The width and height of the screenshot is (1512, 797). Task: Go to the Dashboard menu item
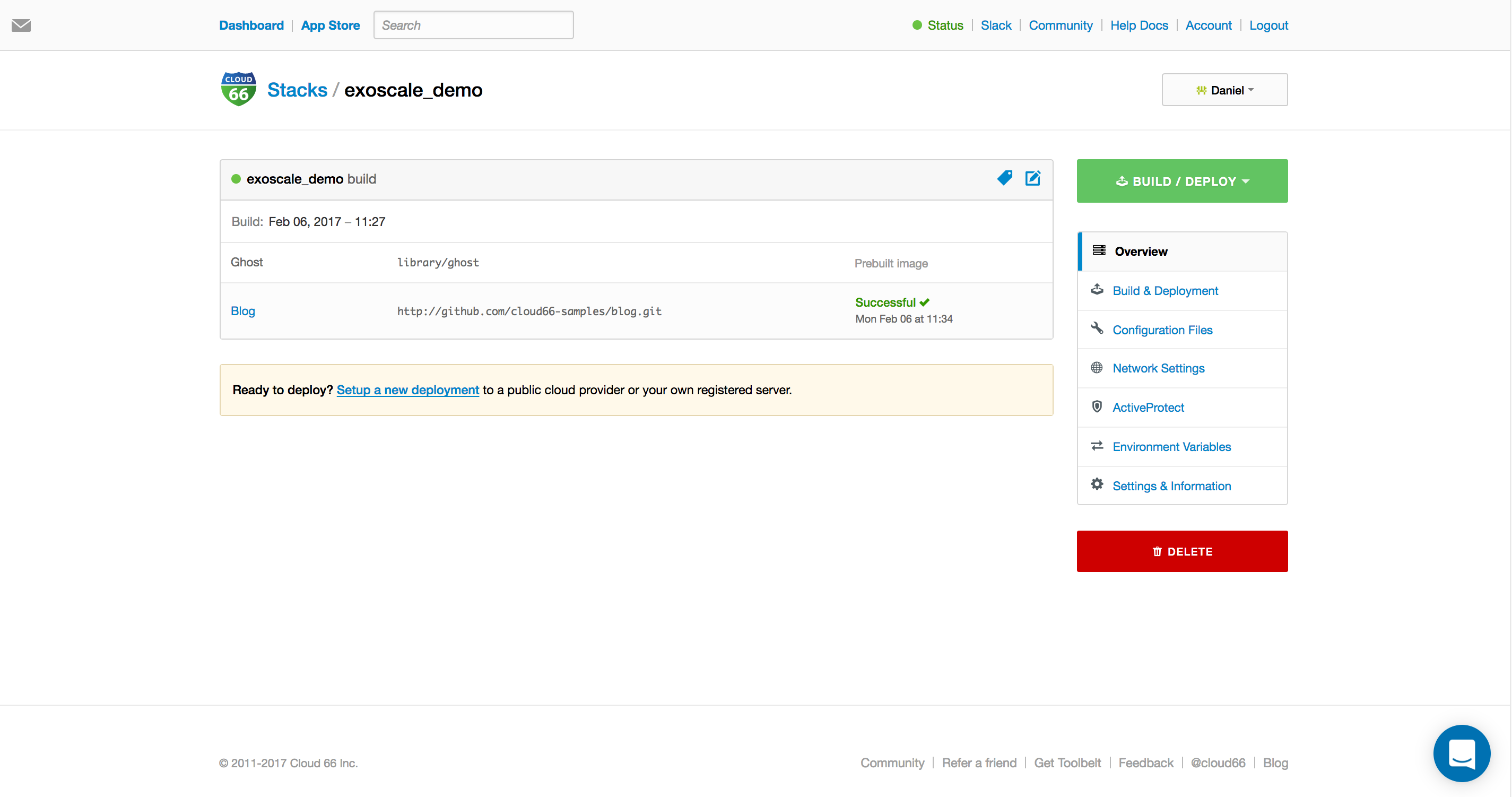click(251, 25)
